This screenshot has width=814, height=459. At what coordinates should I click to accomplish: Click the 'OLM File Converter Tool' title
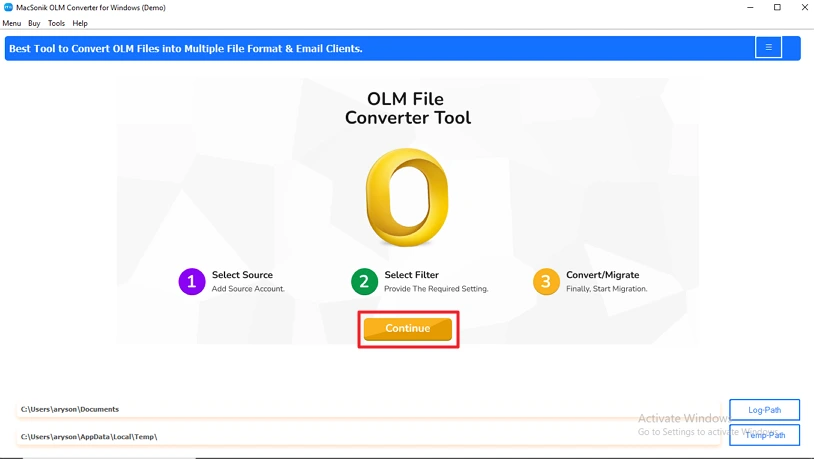pos(408,108)
